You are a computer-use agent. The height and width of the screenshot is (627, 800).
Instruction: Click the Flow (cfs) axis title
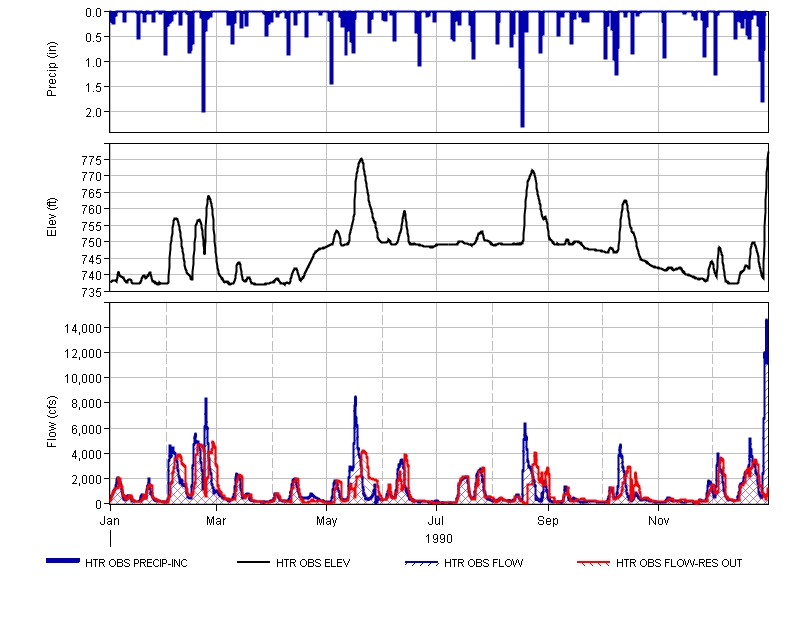[x=52, y=421]
